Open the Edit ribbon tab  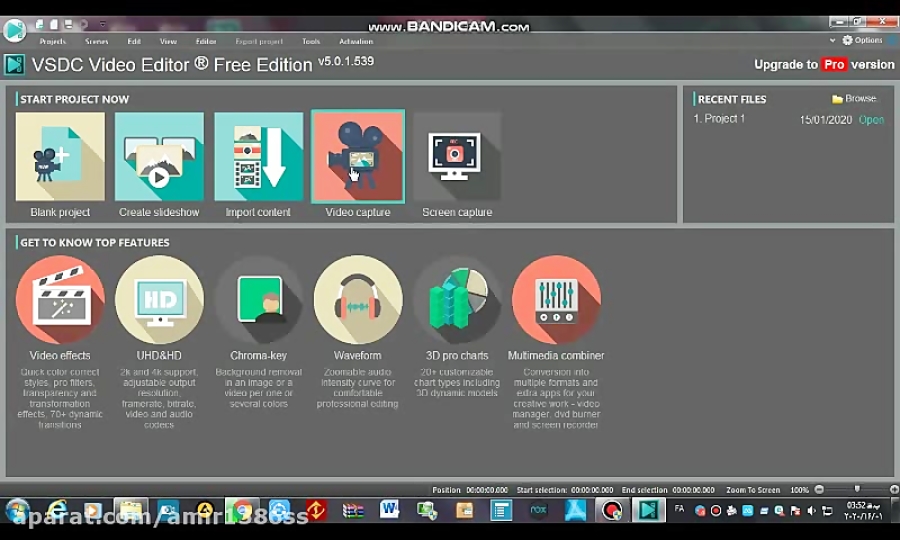[x=134, y=41]
